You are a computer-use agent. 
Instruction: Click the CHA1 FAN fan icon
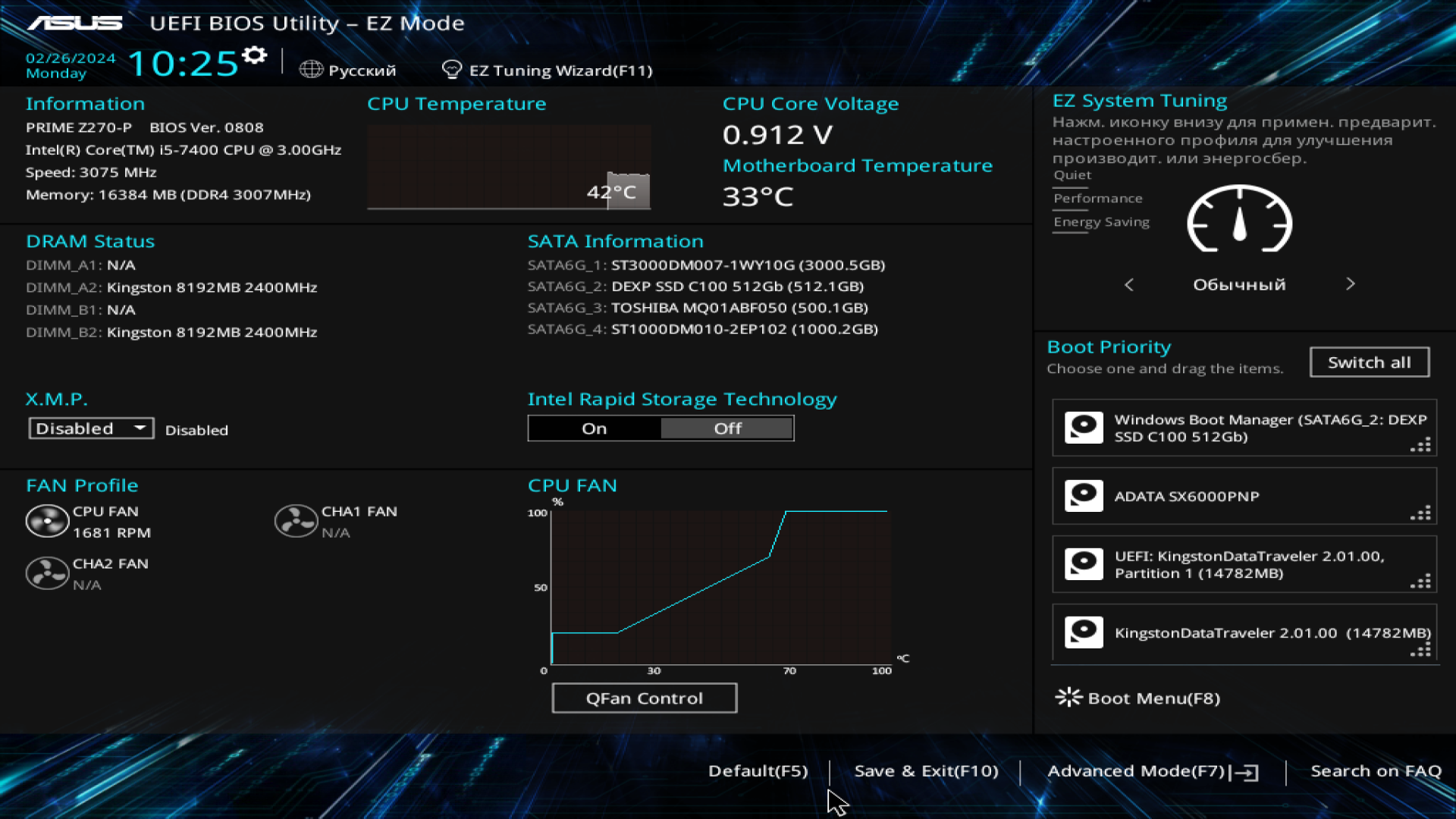296,522
